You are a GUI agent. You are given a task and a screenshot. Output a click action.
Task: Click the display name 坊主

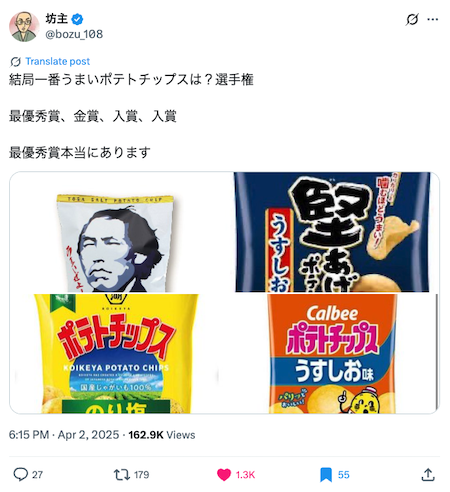56,19
